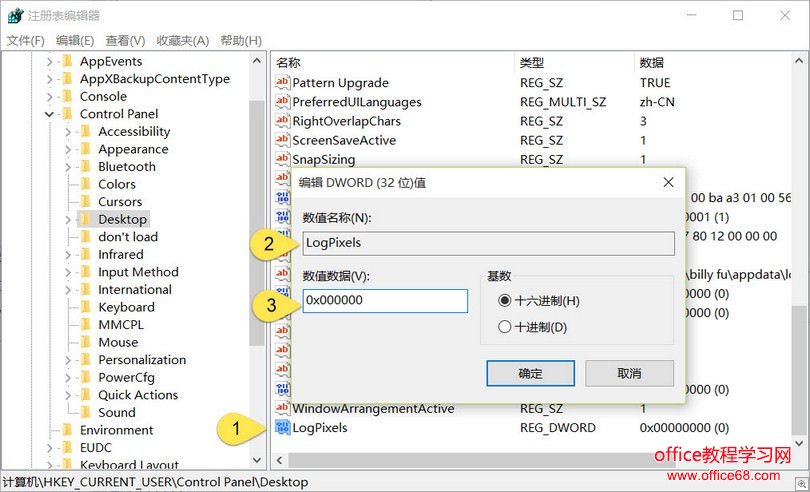Click the 类型 column header
810x492 pixels.
click(x=574, y=63)
